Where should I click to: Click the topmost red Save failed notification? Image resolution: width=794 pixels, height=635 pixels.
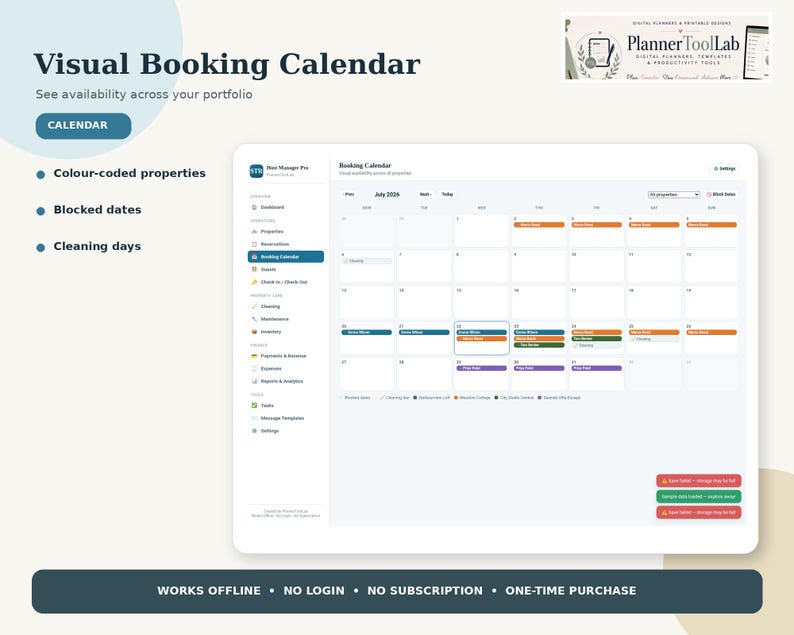coord(699,481)
